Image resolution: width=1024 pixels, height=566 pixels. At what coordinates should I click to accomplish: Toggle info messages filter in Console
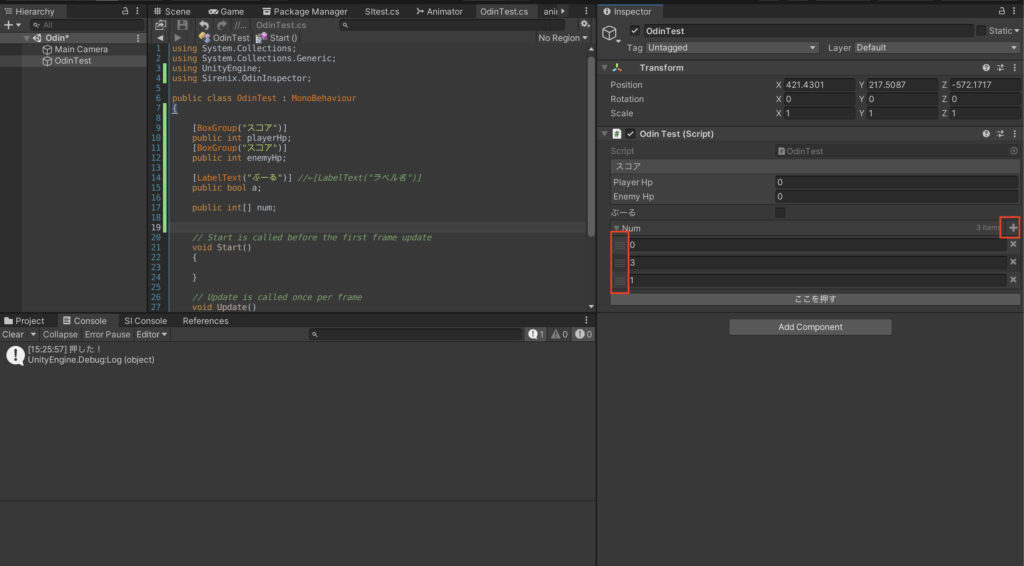pyautogui.click(x=536, y=334)
